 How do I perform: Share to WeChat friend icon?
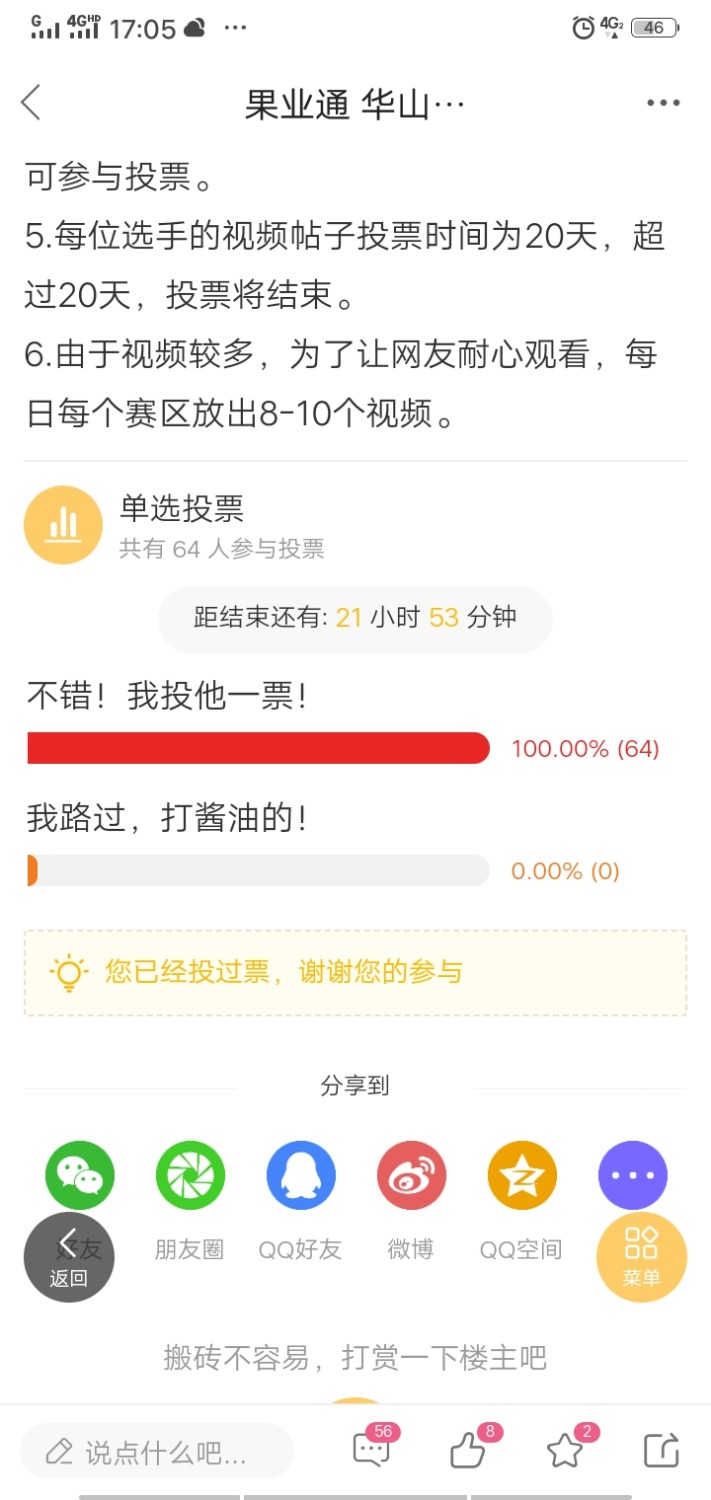point(80,1175)
